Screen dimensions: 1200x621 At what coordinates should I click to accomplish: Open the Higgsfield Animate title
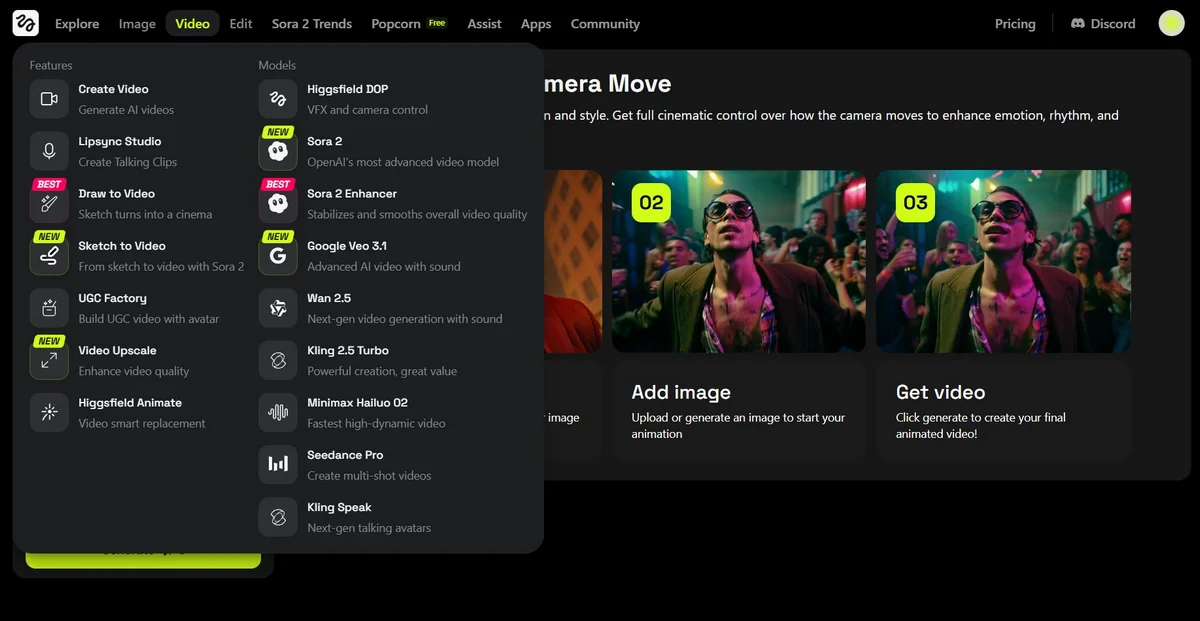[131, 402]
